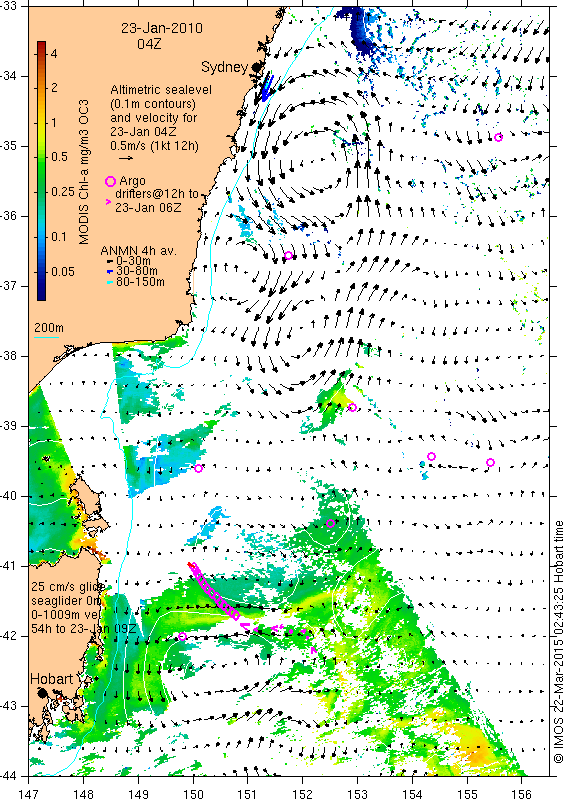Click the Hobart city dot marker
Screen dimensions: 570x800
click(42, 692)
